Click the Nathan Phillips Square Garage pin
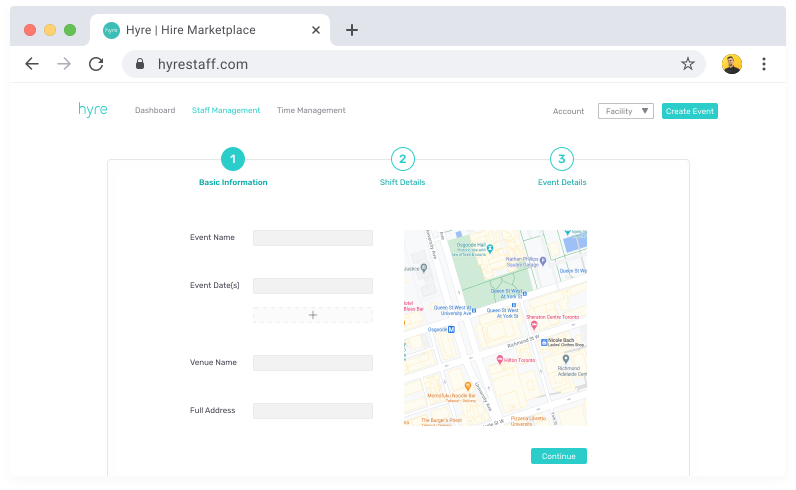 543,261
